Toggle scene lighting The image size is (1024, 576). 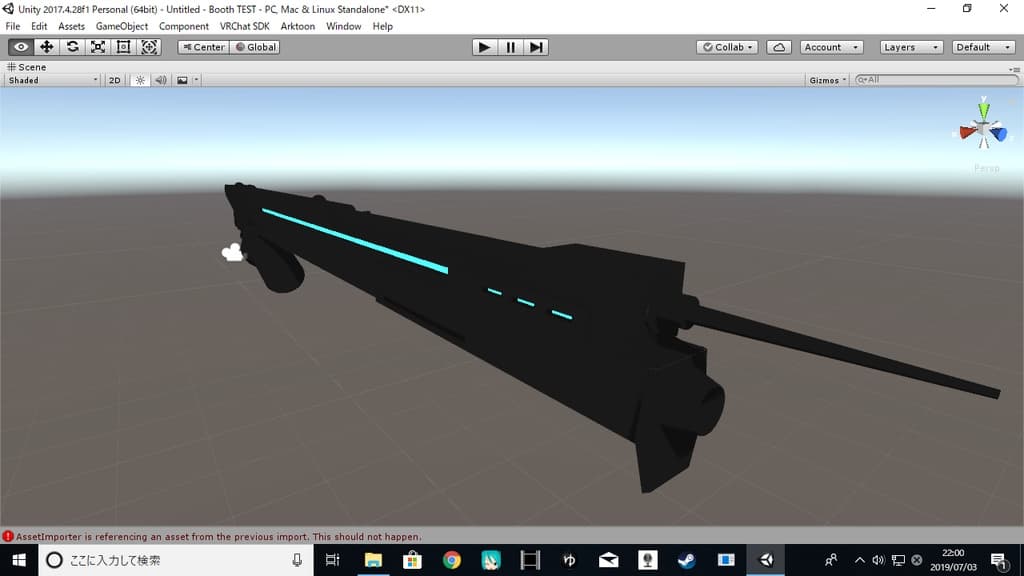coord(140,80)
